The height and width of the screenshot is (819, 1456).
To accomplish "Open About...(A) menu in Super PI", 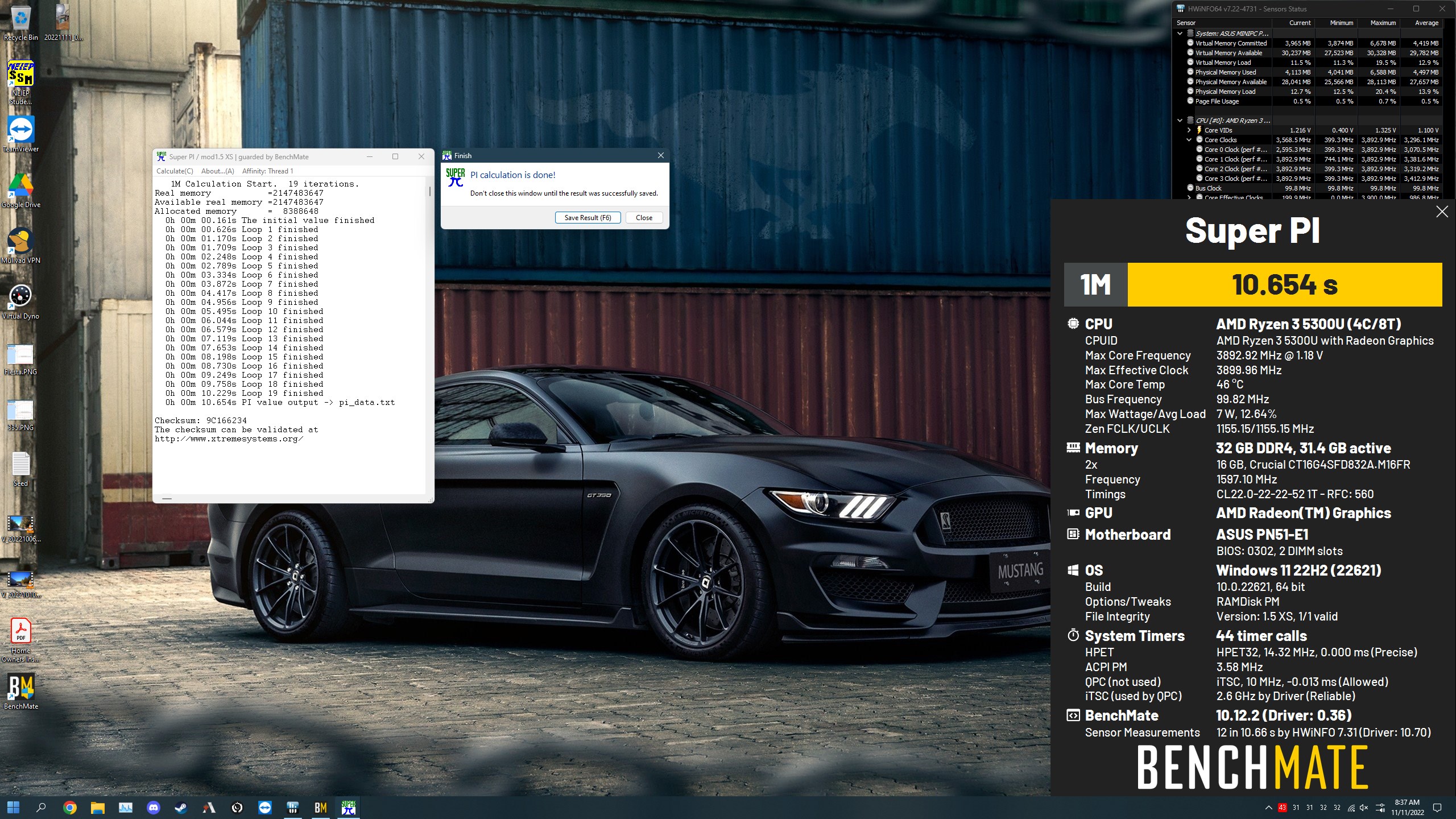I will pos(217,171).
